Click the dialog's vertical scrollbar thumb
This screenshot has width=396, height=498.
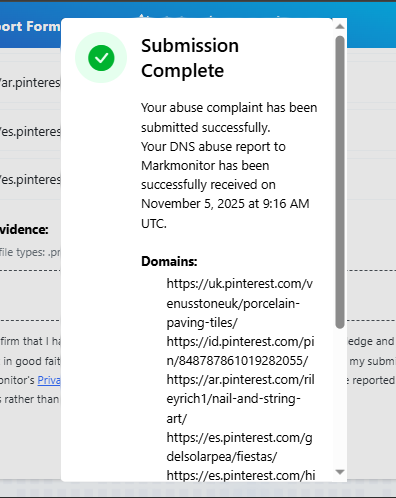340,182
